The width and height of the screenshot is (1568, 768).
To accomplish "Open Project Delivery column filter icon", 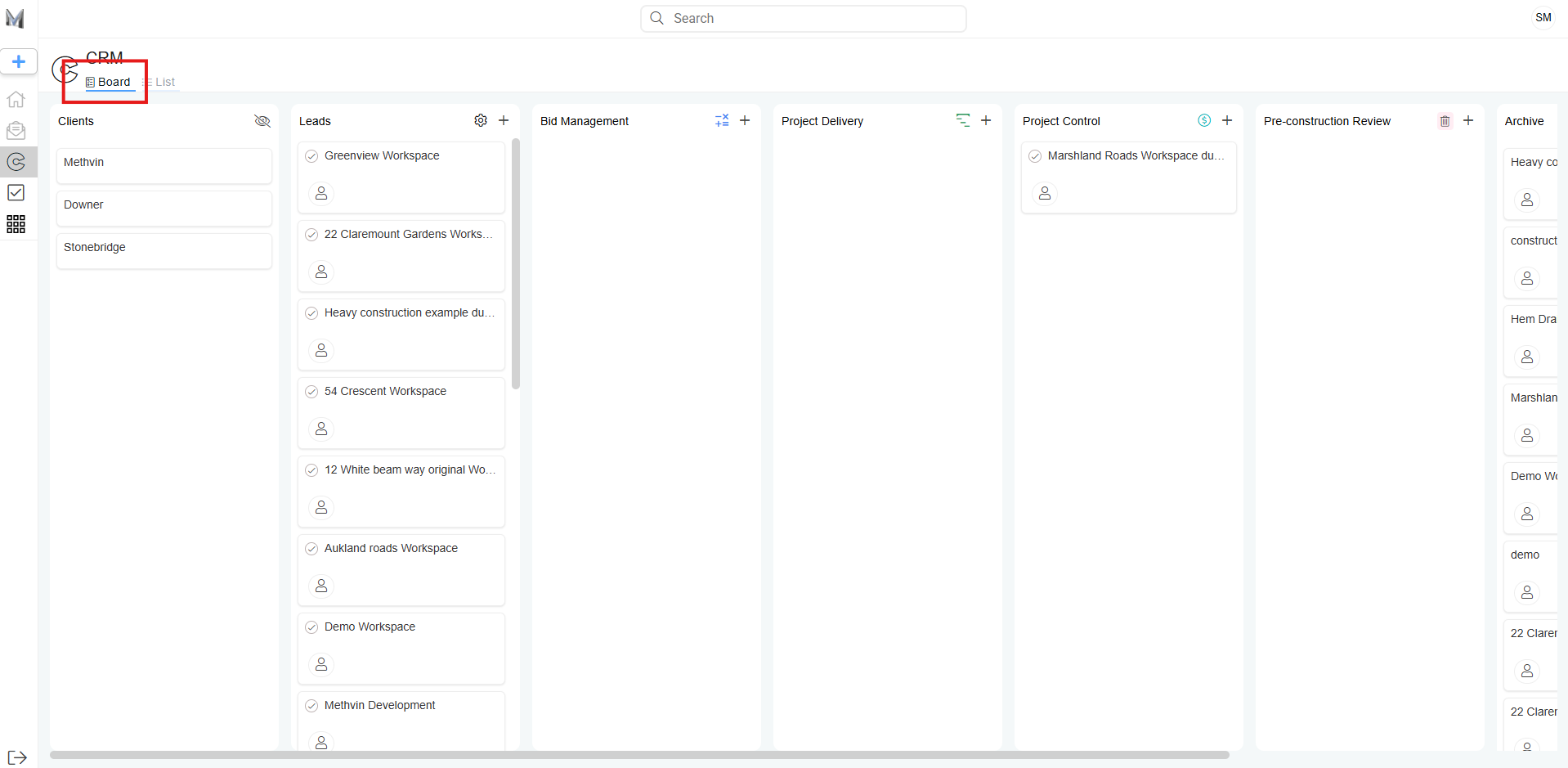I will coord(963,120).
